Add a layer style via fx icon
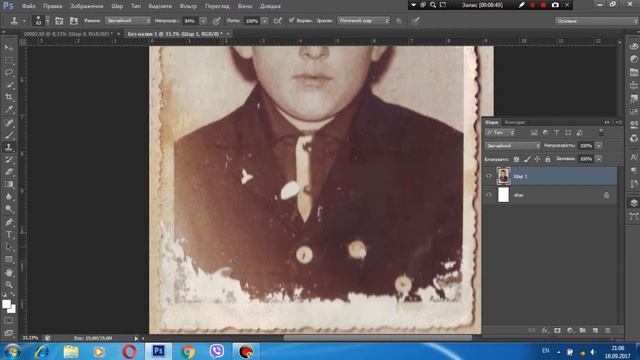Screen dimensions: 640x360 545,330
